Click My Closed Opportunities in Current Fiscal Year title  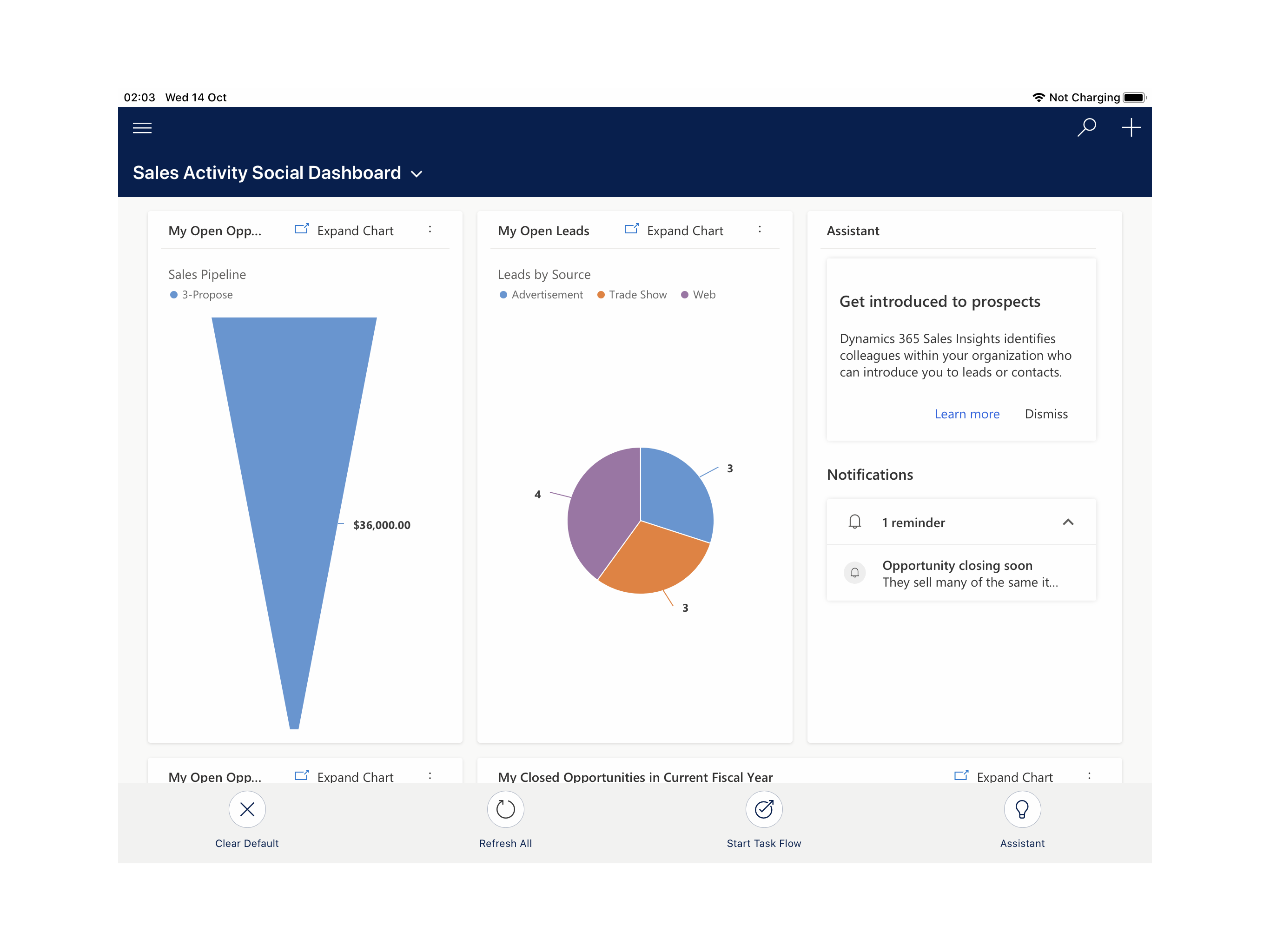point(635,776)
